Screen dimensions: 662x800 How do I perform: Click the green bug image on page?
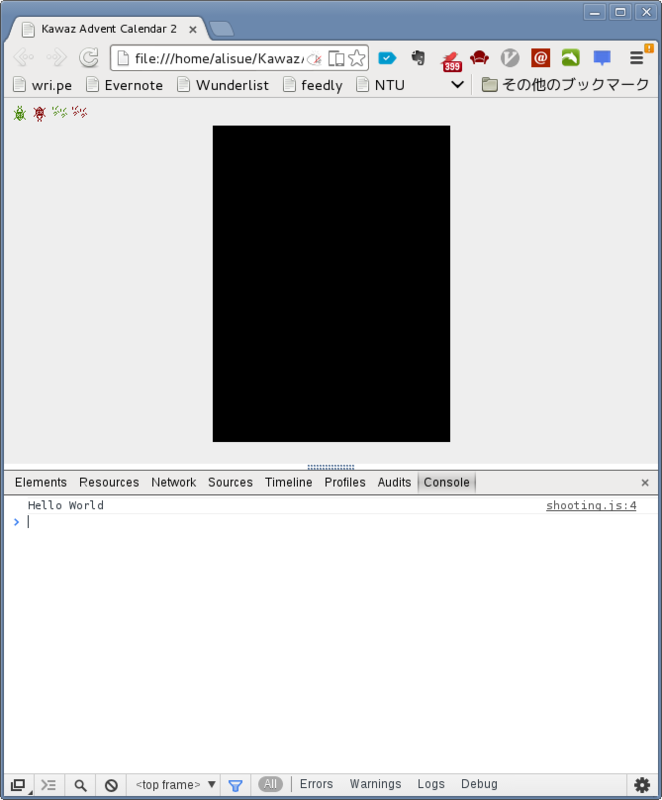(x=20, y=113)
